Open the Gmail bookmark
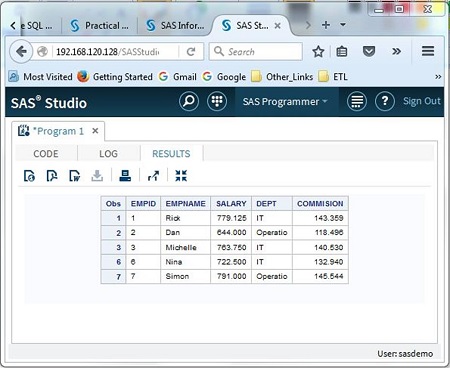450x368 pixels. (178, 77)
